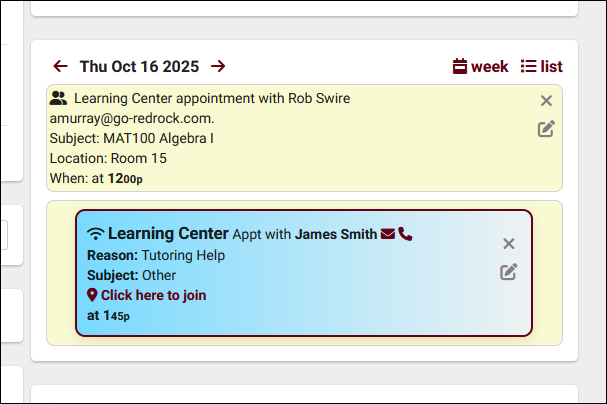Image resolution: width=607 pixels, height=404 pixels.
Task: Click the Thu Oct 16 2025 date heading
Action: 139,67
